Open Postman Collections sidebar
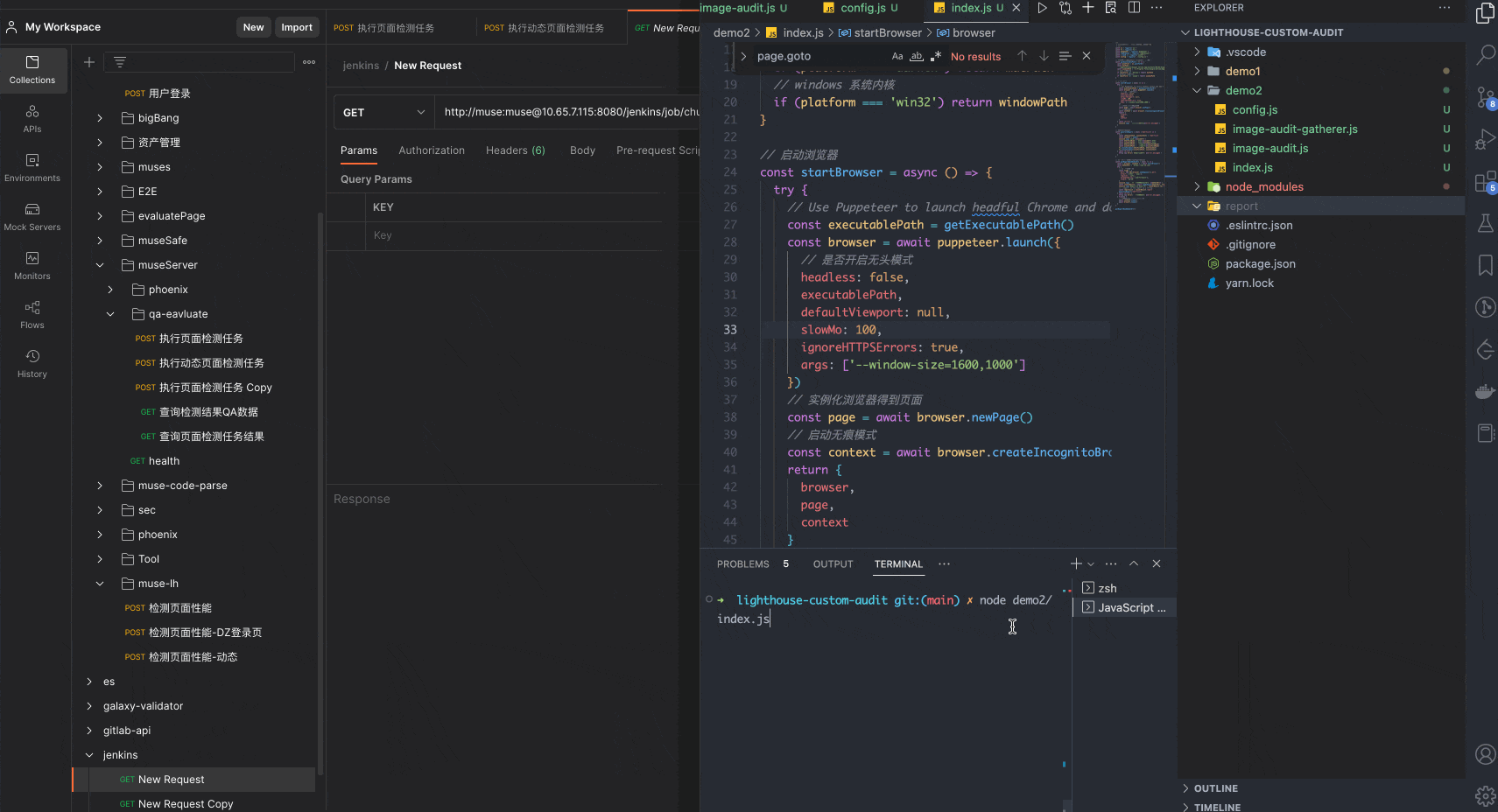1498x812 pixels. 32,70
